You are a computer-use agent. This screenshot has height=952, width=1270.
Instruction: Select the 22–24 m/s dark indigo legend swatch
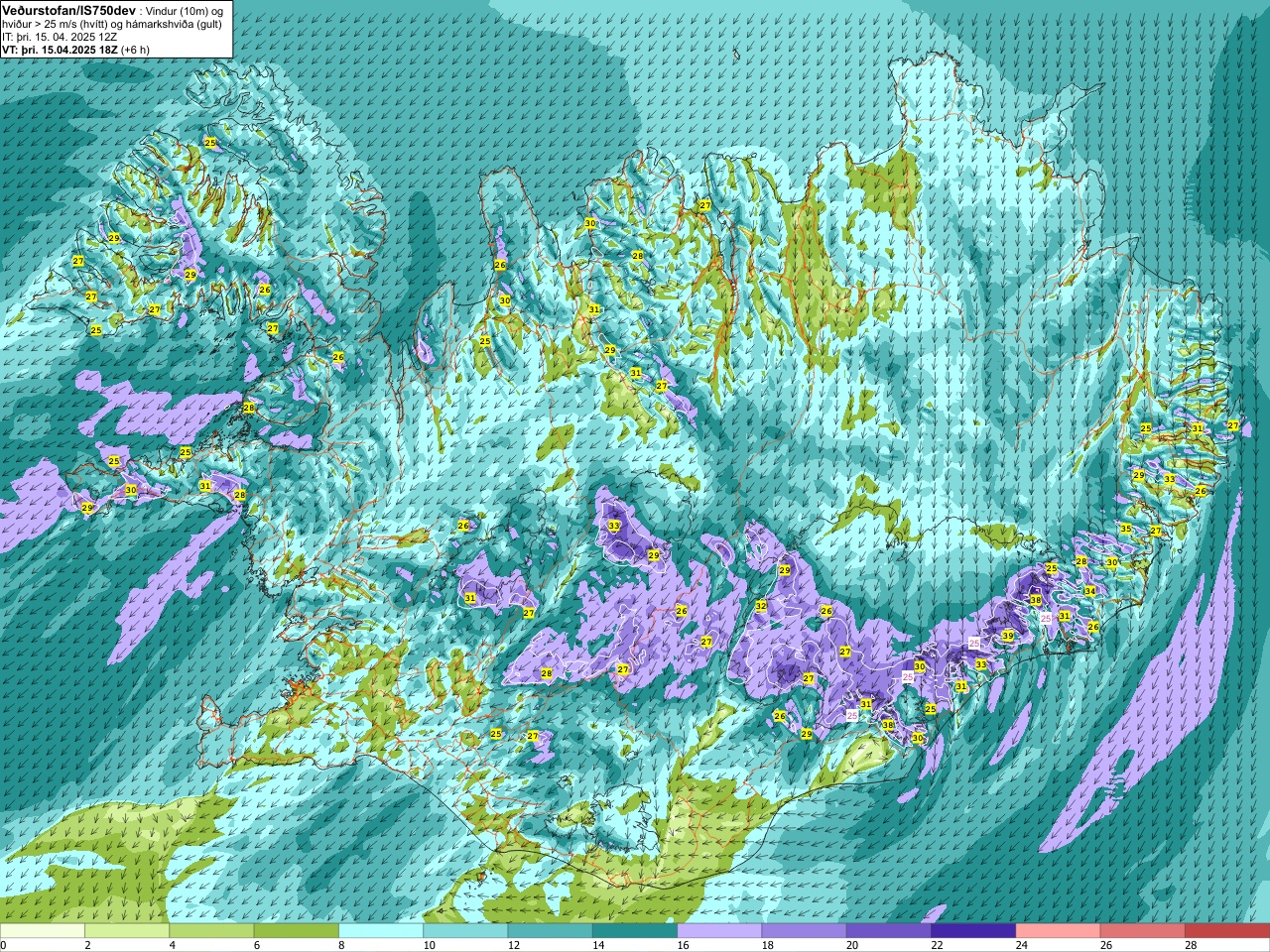tap(973, 931)
